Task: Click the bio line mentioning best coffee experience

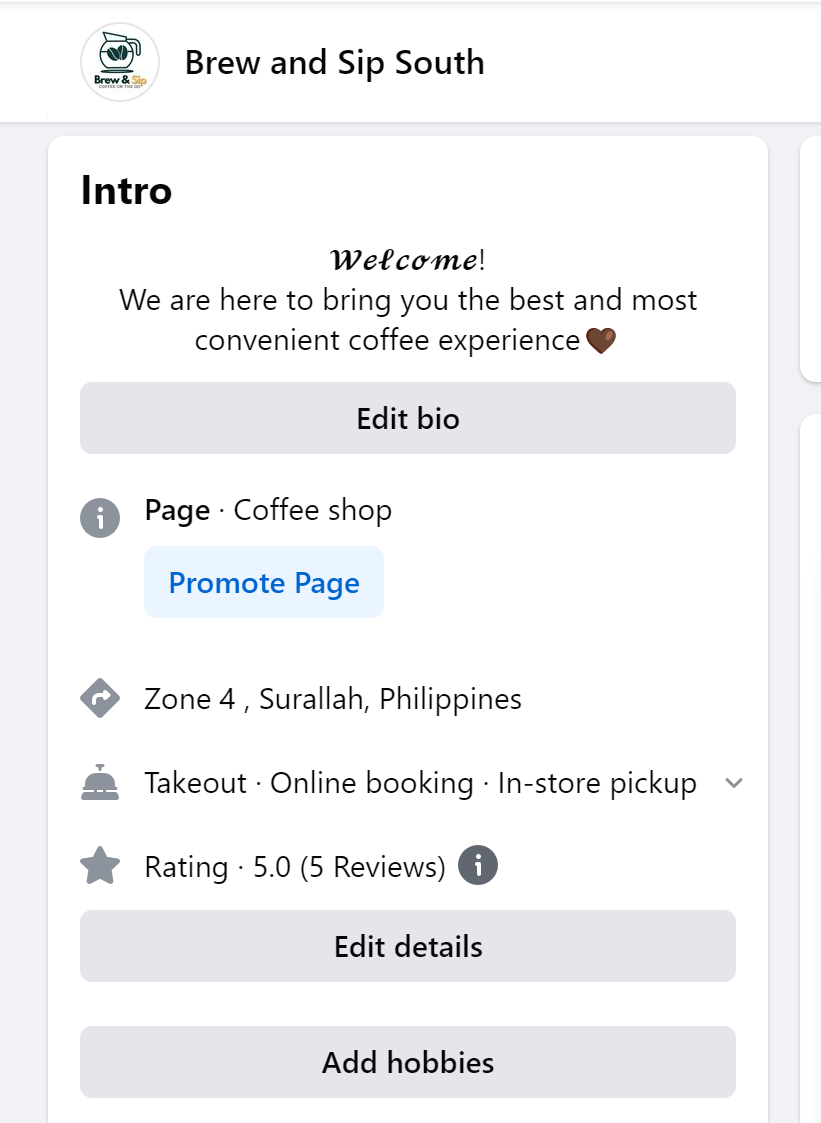Action: coord(408,300)
